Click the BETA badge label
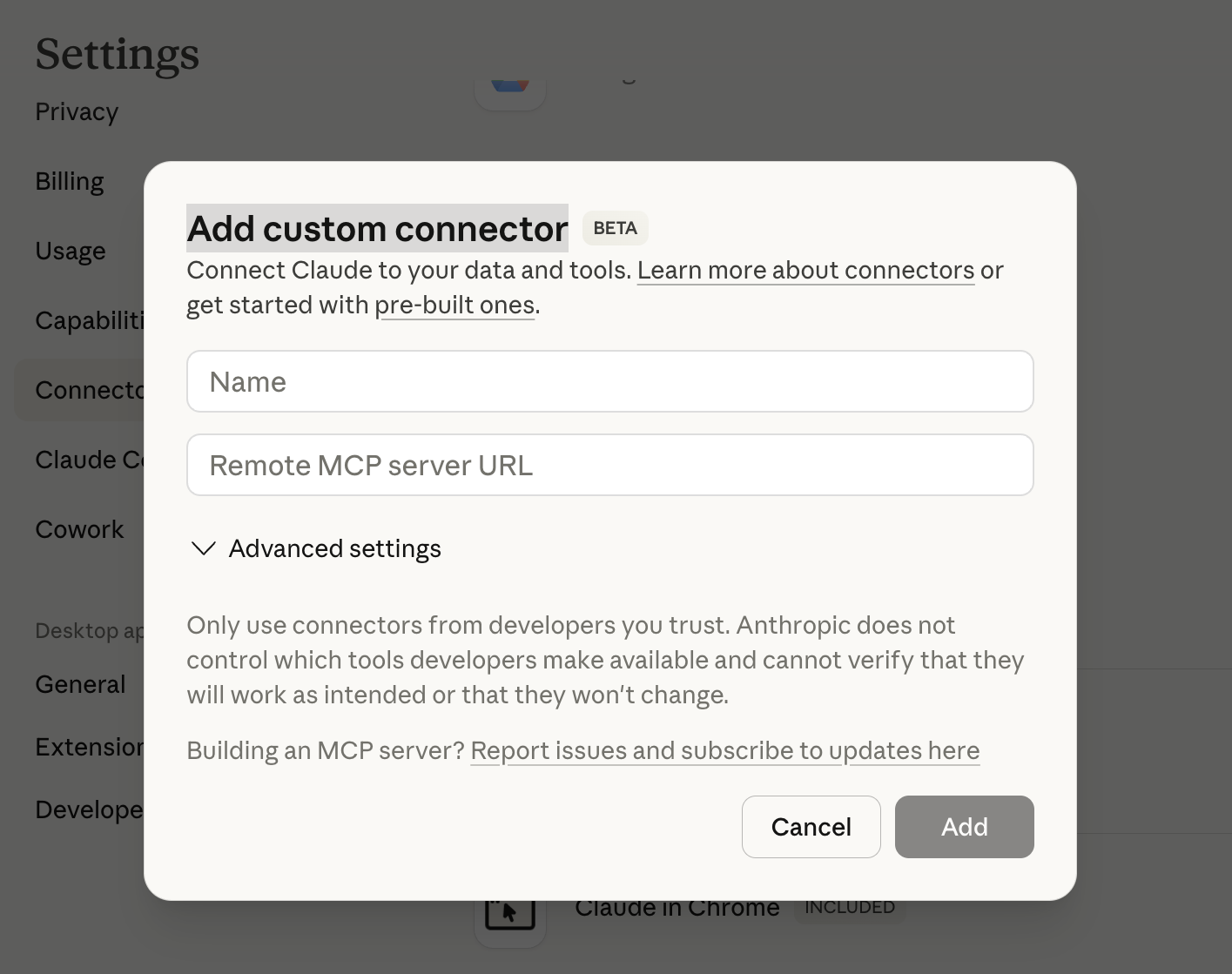This screenshot has height=974, width=1232. click(615, 228)
